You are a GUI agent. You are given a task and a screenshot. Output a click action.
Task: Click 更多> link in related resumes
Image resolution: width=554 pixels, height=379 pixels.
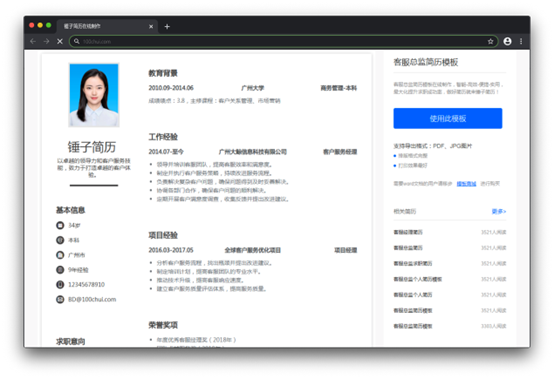pyautogui.click(x=499, y=211)
